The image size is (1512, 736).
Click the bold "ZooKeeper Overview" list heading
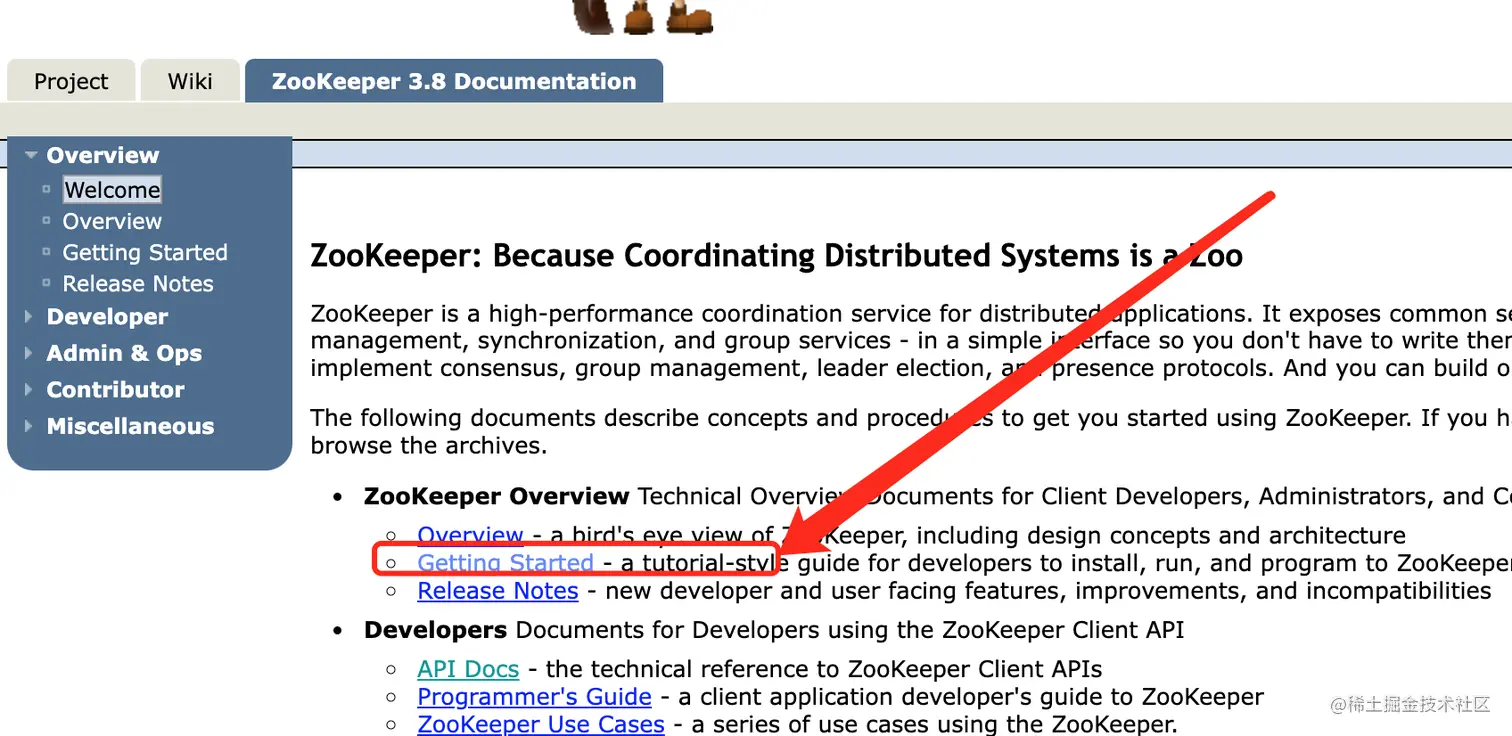[x=497, y=497]
